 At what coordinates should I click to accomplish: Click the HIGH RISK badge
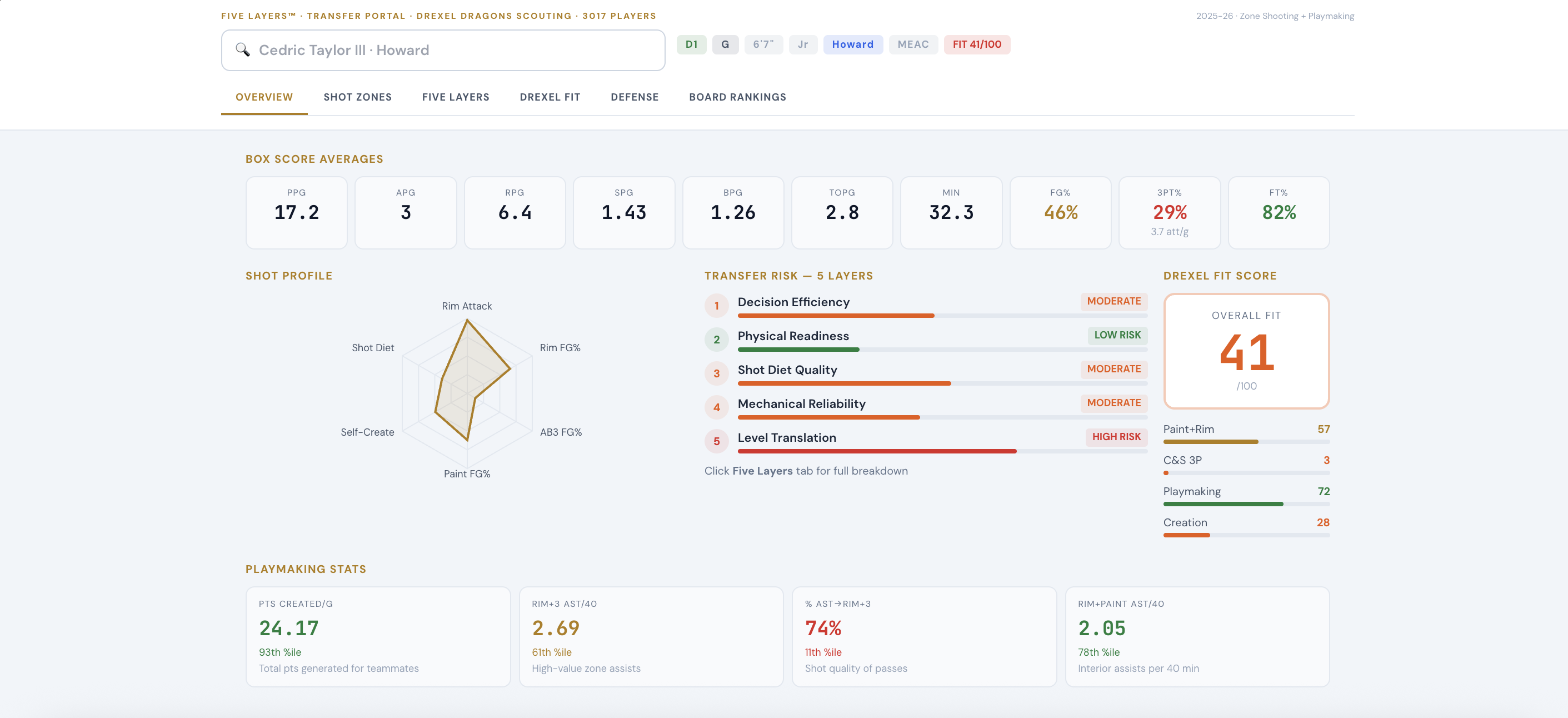pos(1116,437)
